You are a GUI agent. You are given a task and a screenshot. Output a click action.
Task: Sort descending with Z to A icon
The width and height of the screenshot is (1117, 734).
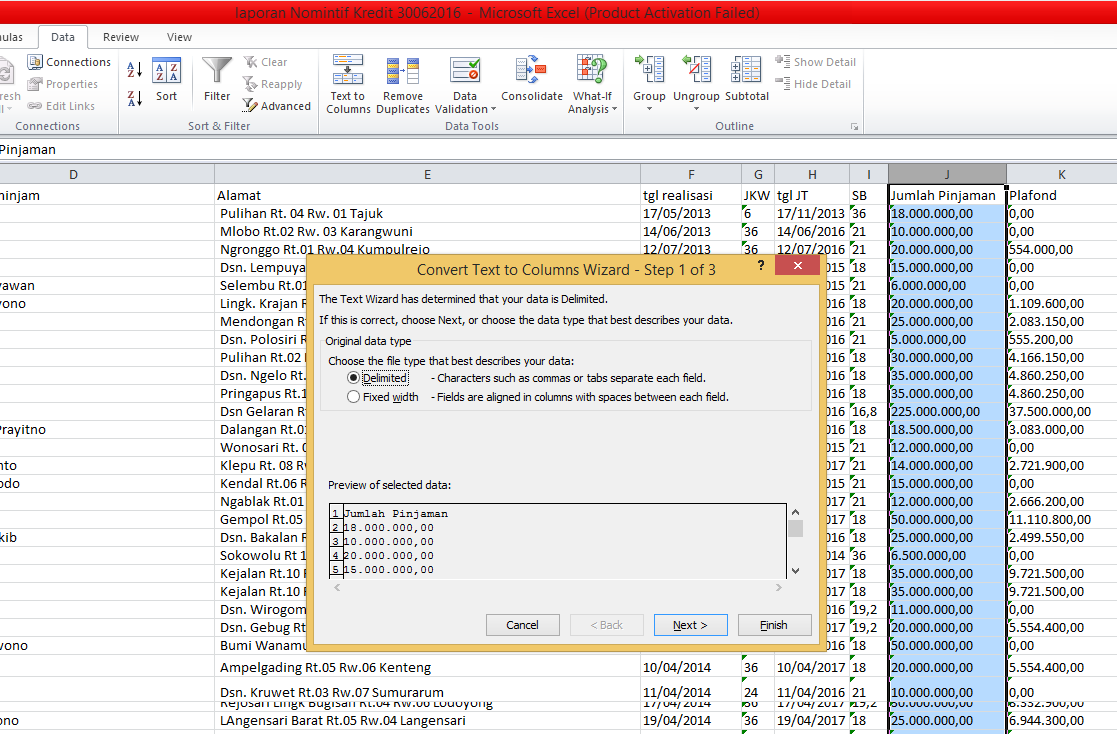coord(135,98)
